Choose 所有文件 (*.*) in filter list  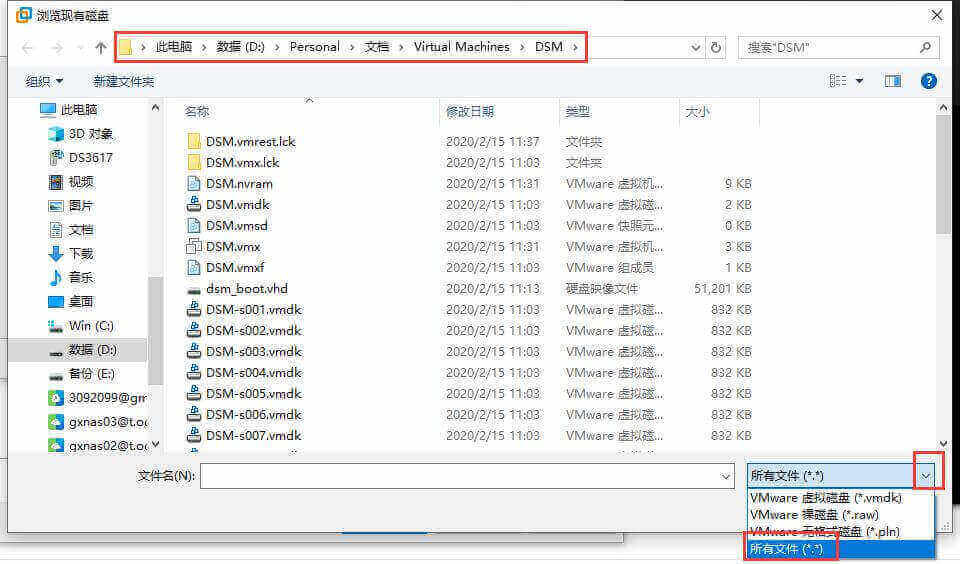click(841, 549)
